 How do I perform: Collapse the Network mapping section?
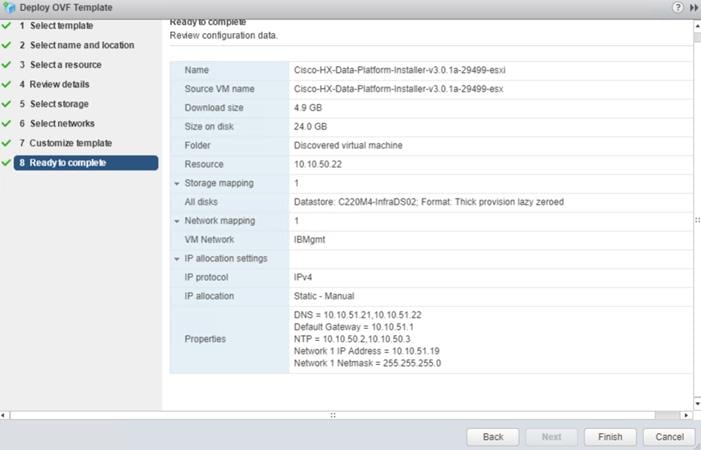coord(177,221)
